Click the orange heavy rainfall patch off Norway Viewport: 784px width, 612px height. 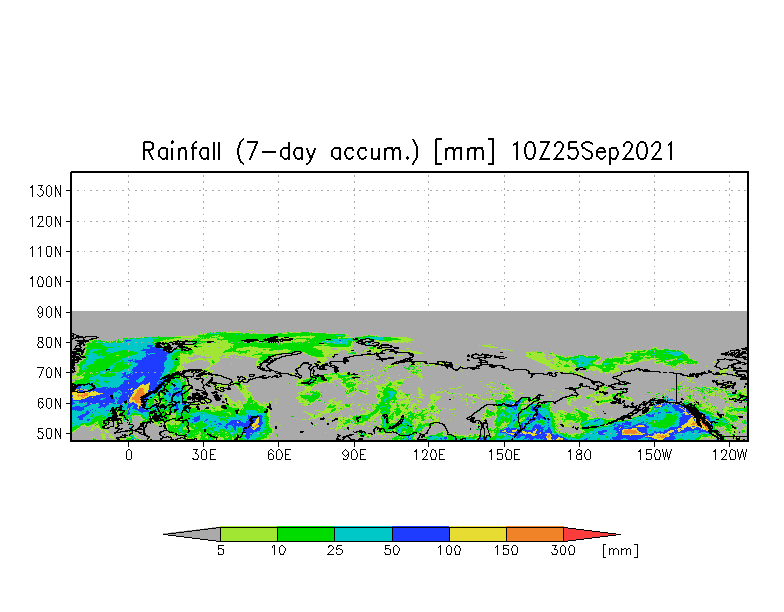pyautogui.click(x=139, y=394)
